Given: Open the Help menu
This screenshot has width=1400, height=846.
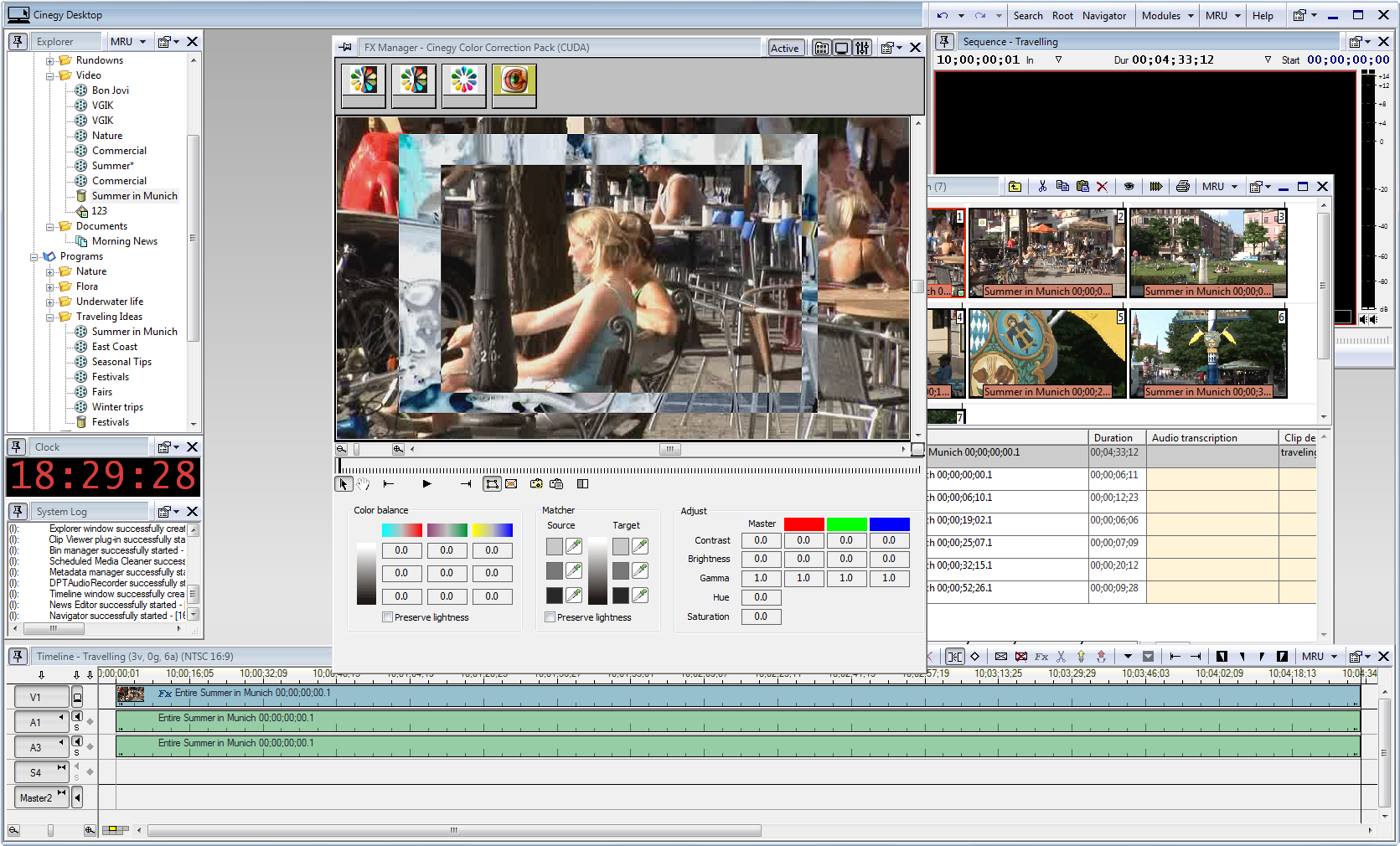Looking at the screenshot, I should point(1263,16).
